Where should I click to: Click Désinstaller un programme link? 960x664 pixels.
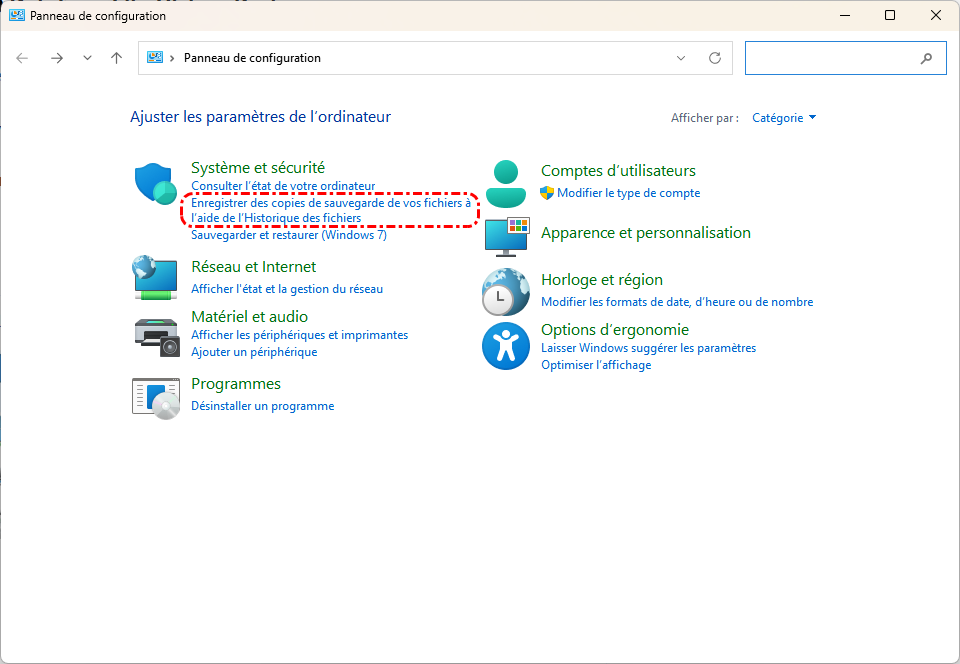(x=262, y=406)
